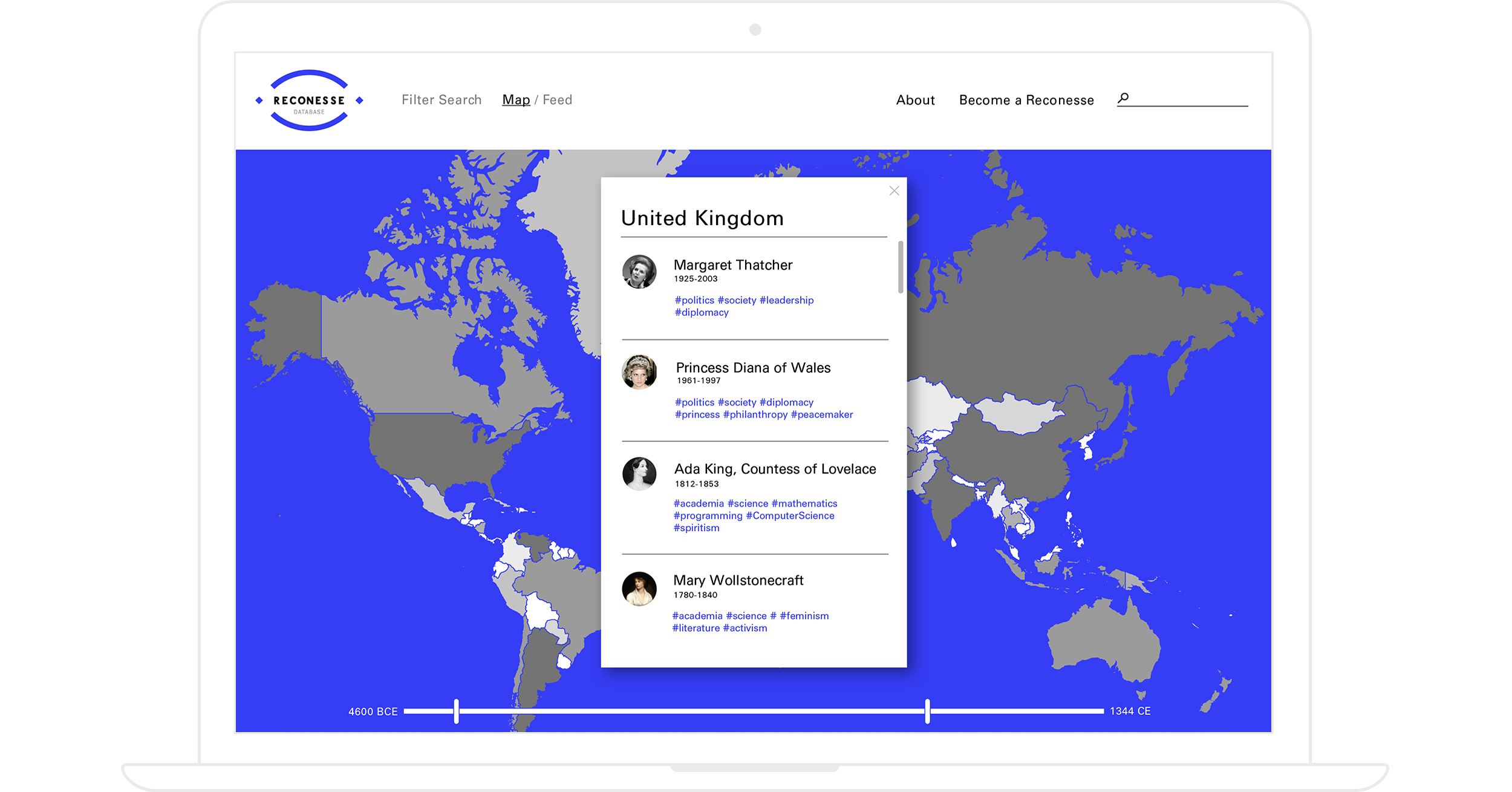This screenshot has height=792, width=1512.
Task: Open Become a Reconesse page
Action: (1026, 100)
